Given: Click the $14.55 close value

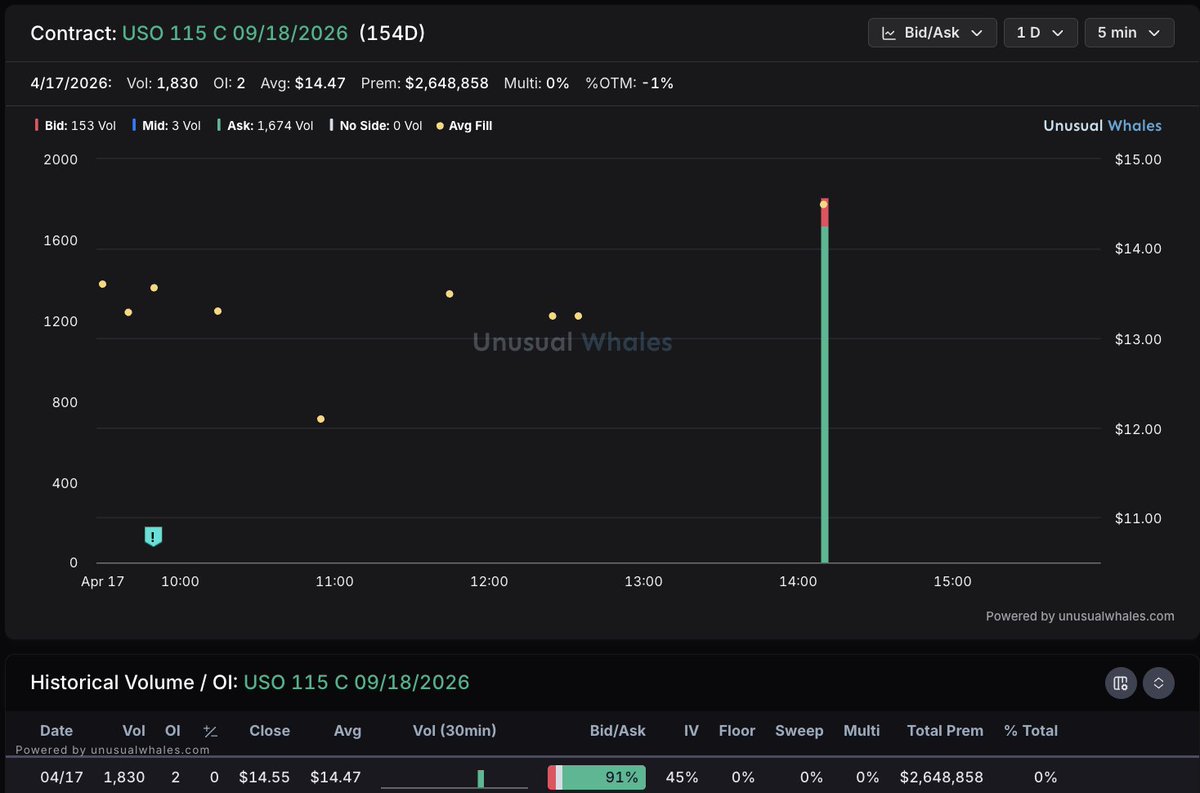Looking at the screenshot, I should click(x=265, y=777).
